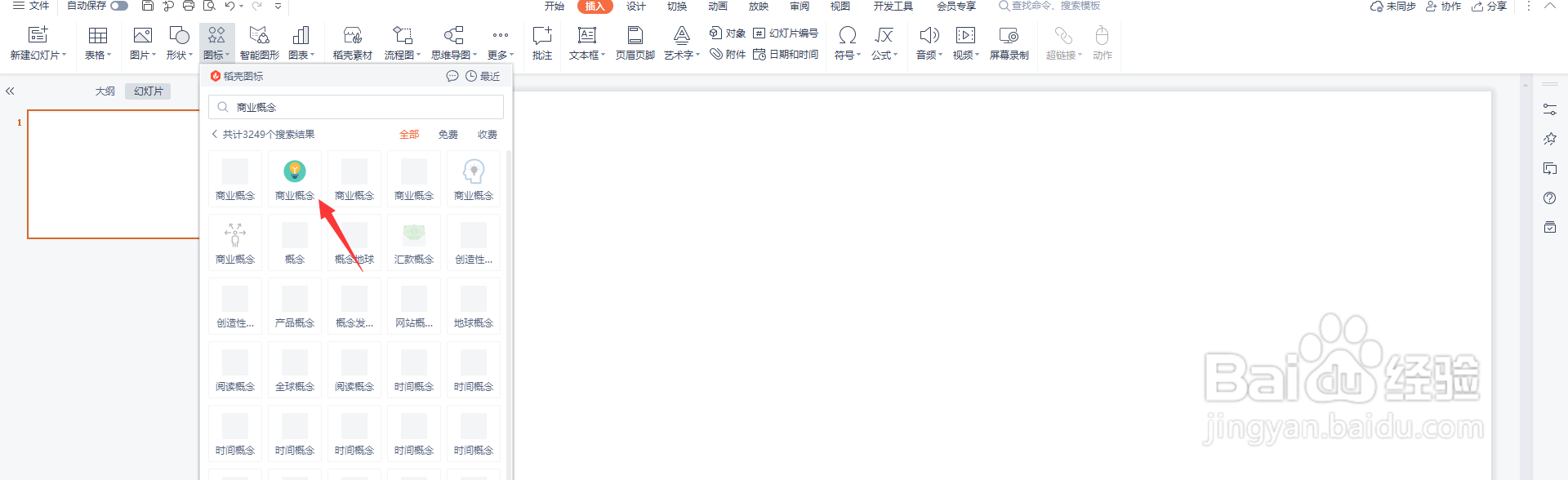Screen dimensions: 1568x480
Task: Switch to the 幻灯片 slides view
Action: [x=148, y=91]
